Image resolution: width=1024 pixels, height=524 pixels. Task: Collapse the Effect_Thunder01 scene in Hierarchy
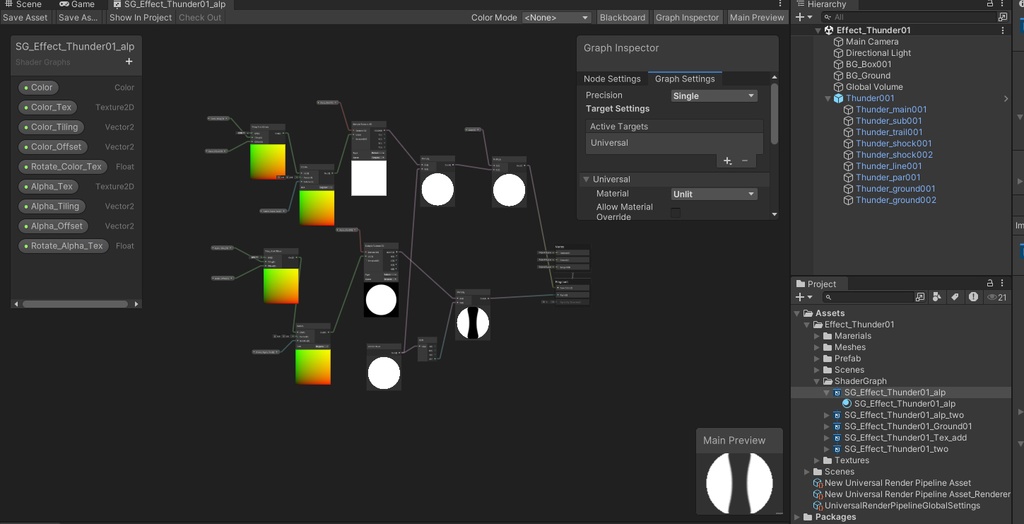tap(818, 30)
